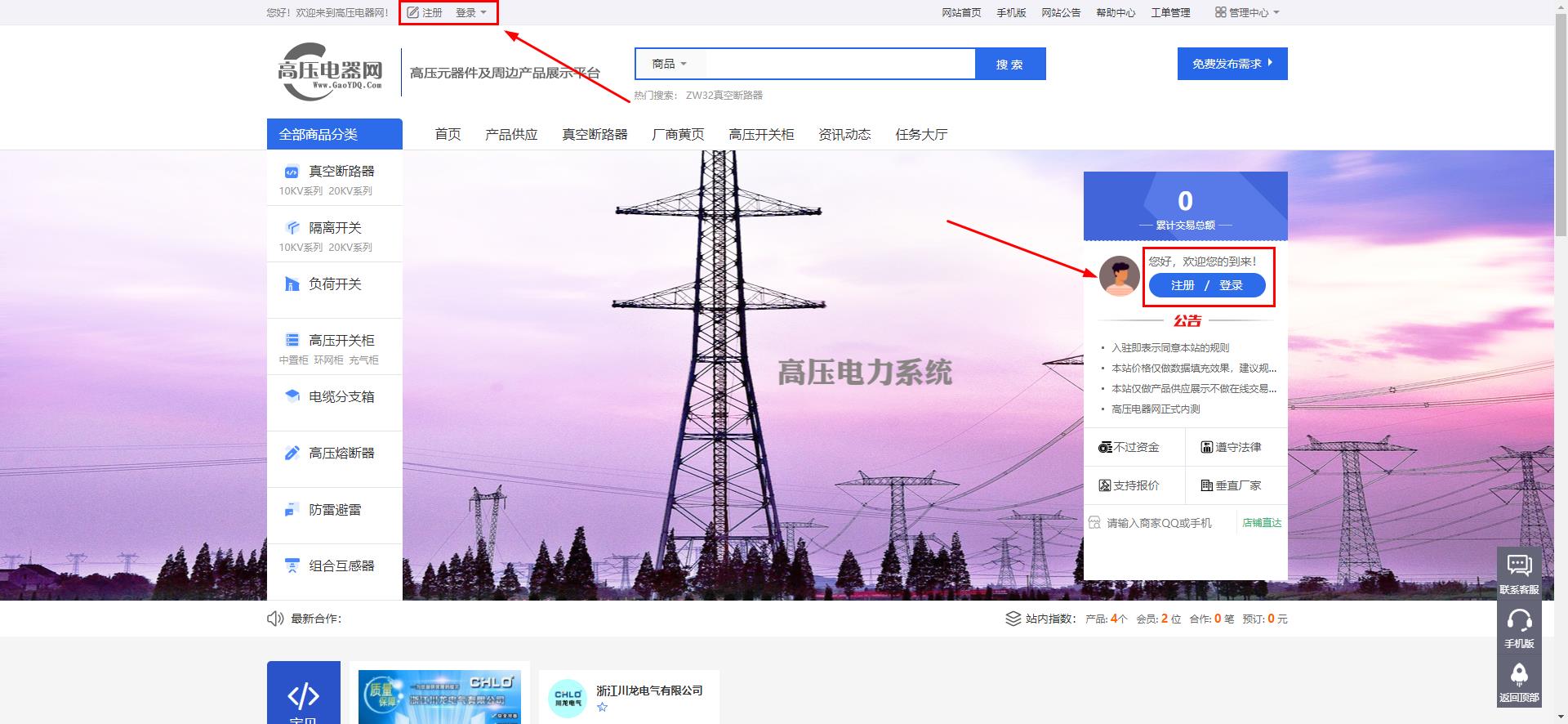Click the 手机版 headset icon

pos(1518,621)
